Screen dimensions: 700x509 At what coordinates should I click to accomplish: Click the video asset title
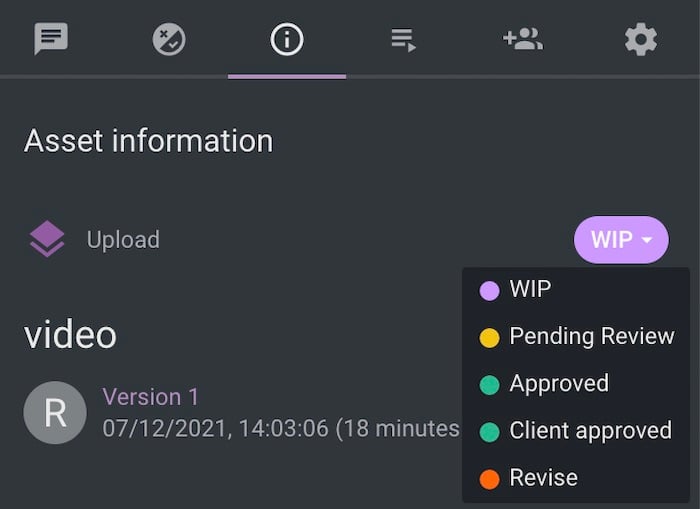(70, 335)
